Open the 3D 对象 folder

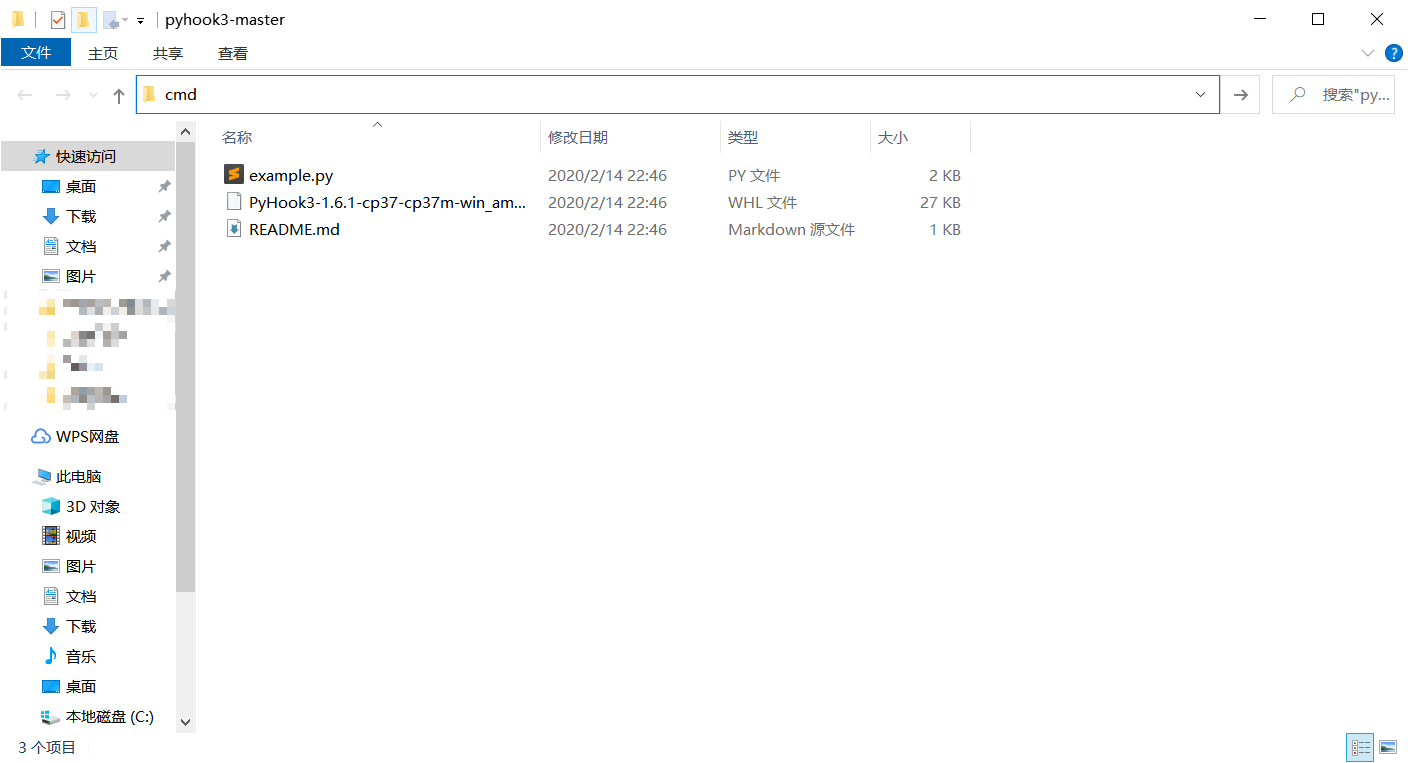coord(93,507)
